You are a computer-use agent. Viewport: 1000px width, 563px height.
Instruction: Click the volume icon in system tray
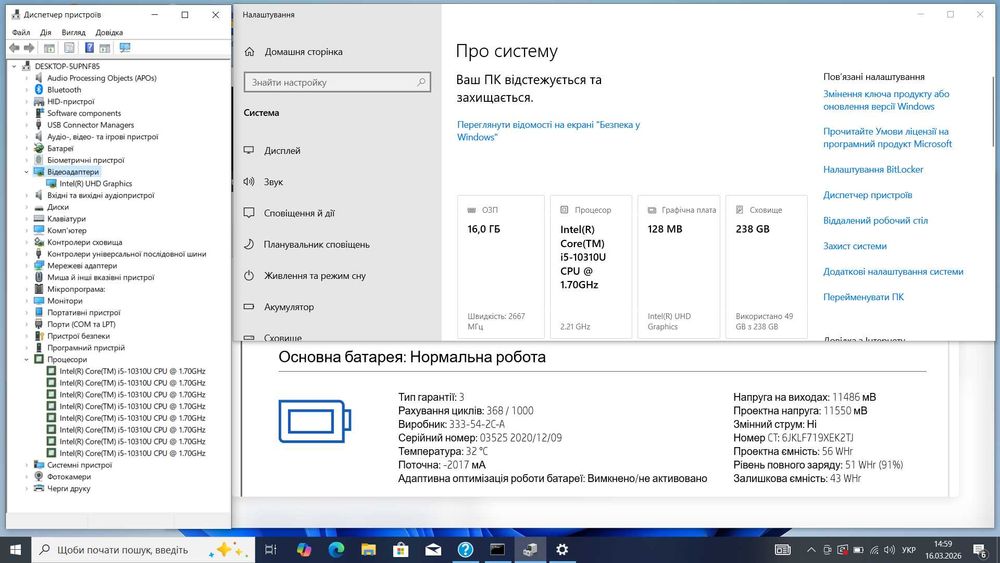(889, 550)
